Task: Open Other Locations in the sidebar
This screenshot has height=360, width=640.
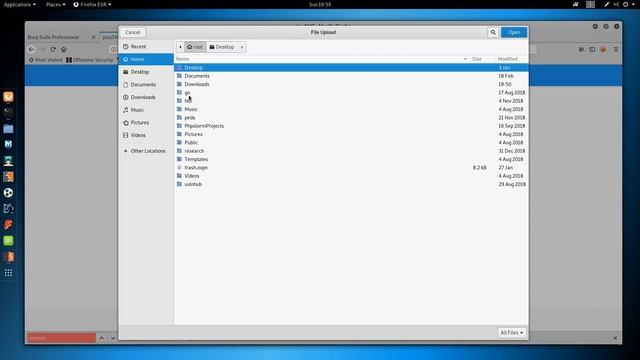Action: pyautogui.click(x=146, y=151)
